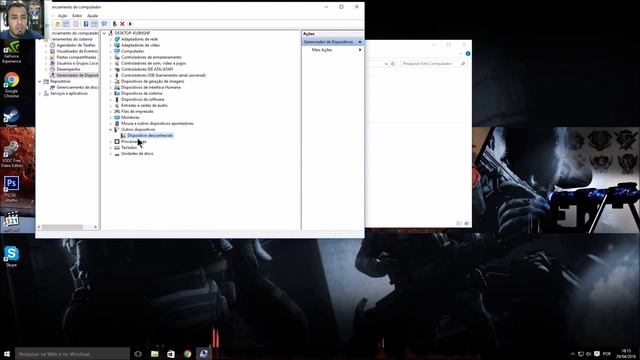640x360 pixels.
Task: Click the red X uninstall device toolbar icon
Action: (x=122, y=24)
